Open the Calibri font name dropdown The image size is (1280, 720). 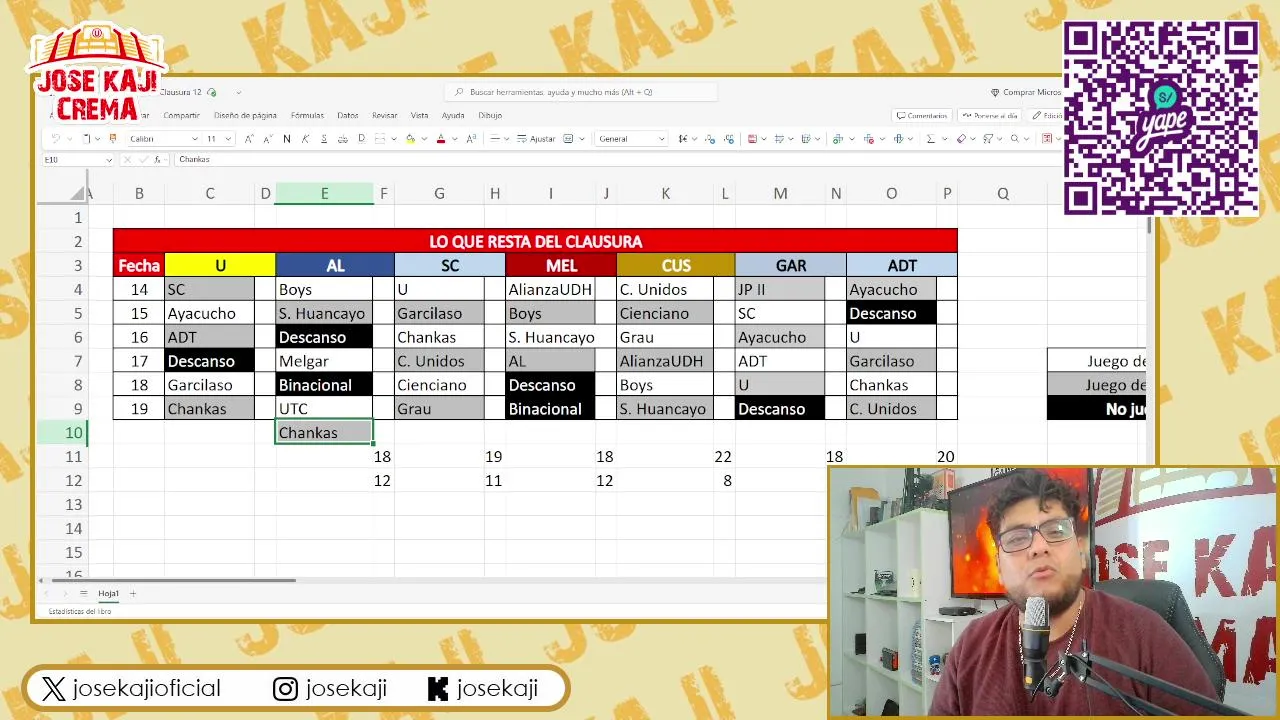coord(194,139)
